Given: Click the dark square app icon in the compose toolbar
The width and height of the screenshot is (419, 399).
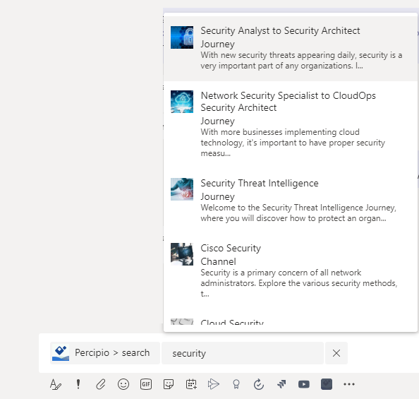Looking at the screenshot, I should (326, 384).
